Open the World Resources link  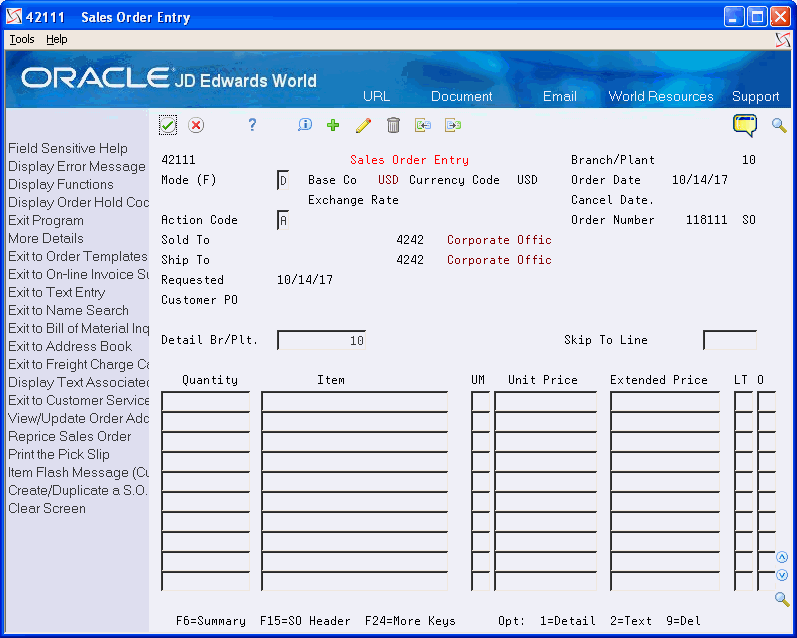tap(661, 96)
